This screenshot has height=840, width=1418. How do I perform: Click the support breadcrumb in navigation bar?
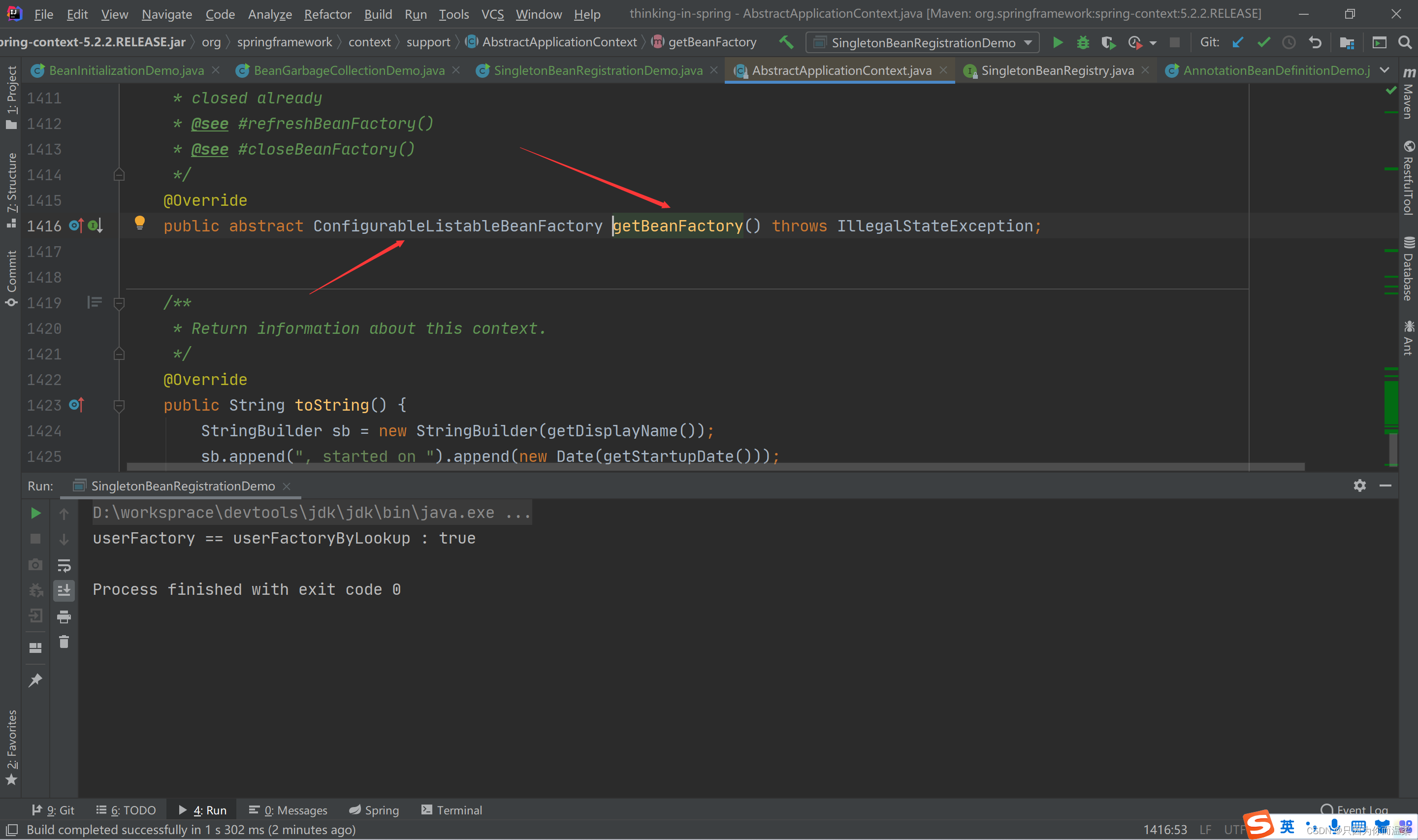(x=428, y=42)
